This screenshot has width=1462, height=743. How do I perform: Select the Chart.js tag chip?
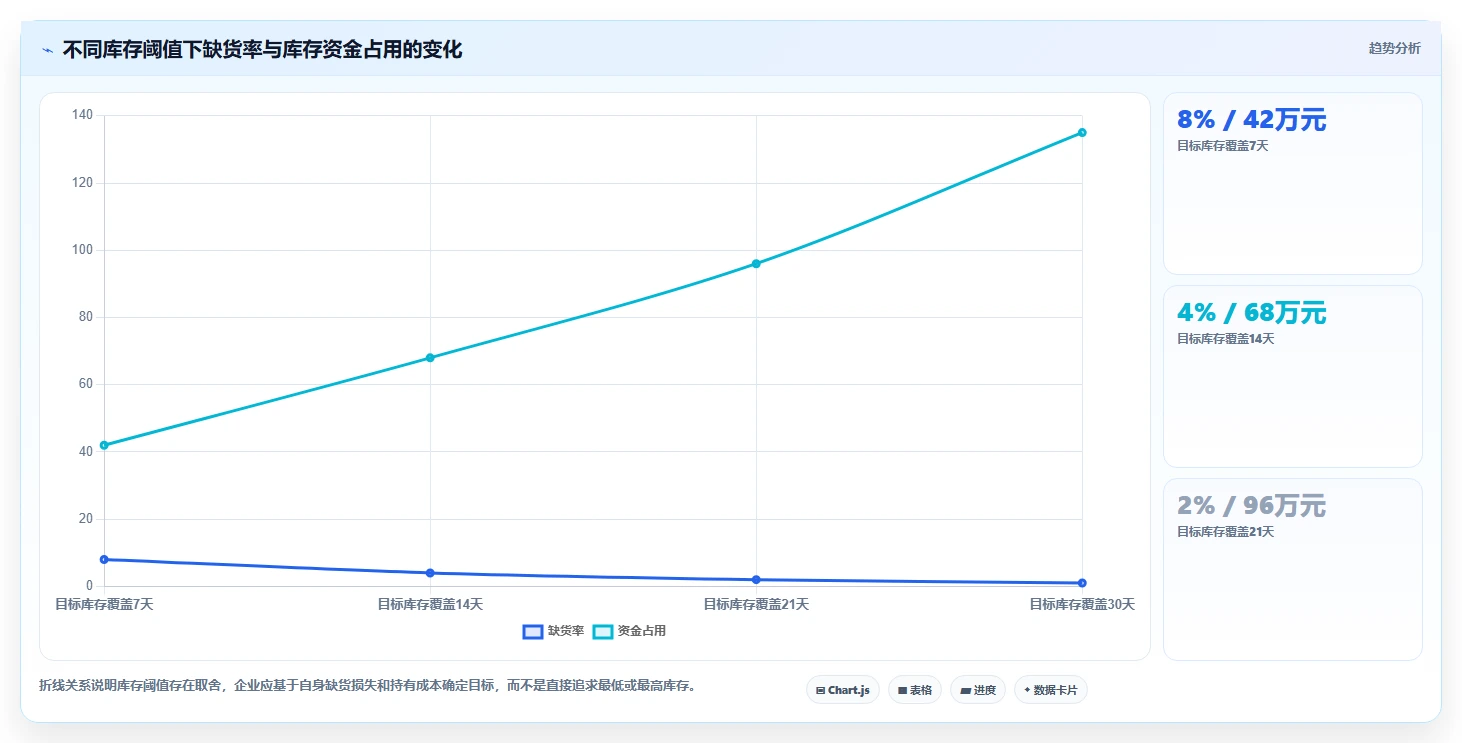843,690
